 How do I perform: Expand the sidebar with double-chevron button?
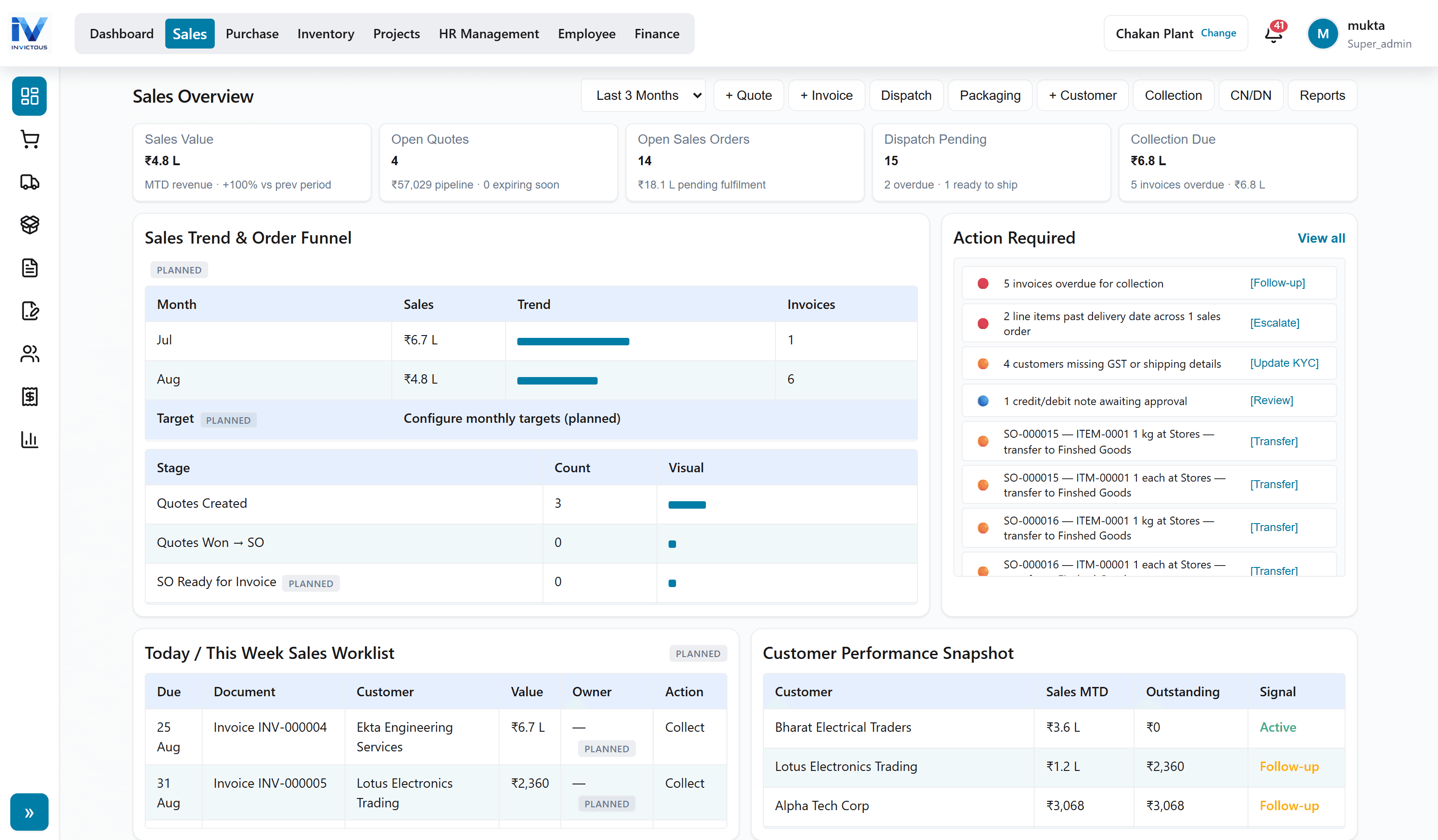point(29,812)
